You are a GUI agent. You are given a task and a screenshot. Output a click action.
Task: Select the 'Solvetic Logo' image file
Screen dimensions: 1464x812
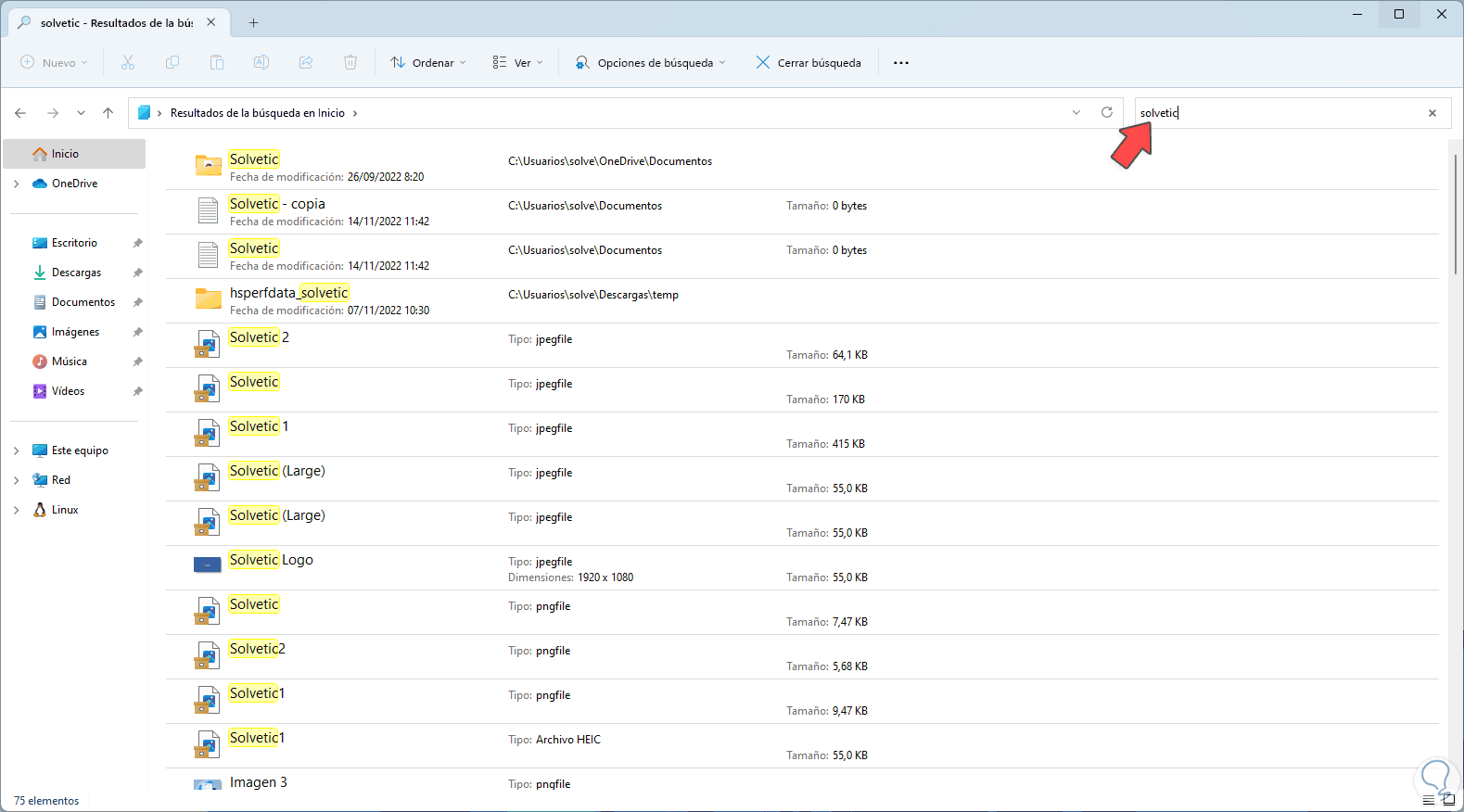coord(802,568)
